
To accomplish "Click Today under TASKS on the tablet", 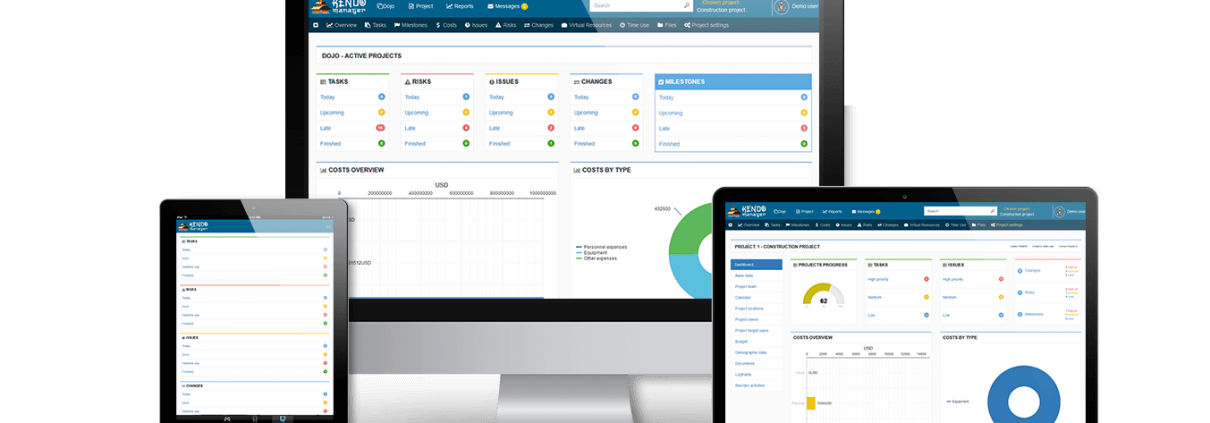I will pos(186,250).
